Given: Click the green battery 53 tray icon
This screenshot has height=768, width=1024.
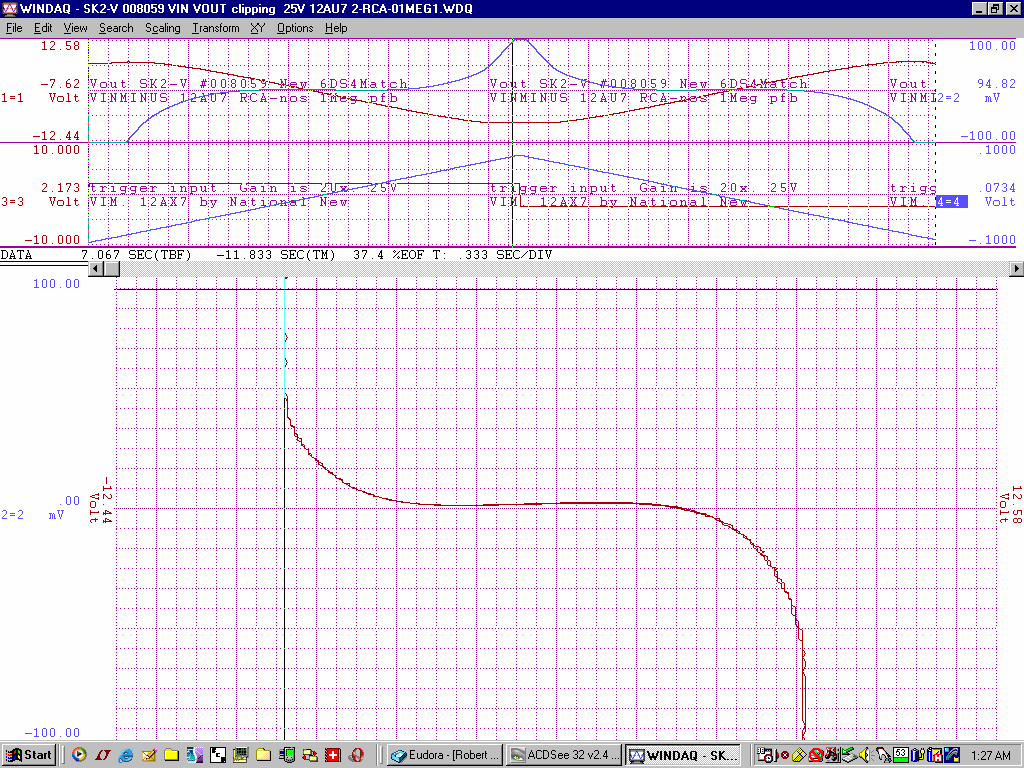Looking at the screenshot, I should pyautogui.click(x=900, y=754).
